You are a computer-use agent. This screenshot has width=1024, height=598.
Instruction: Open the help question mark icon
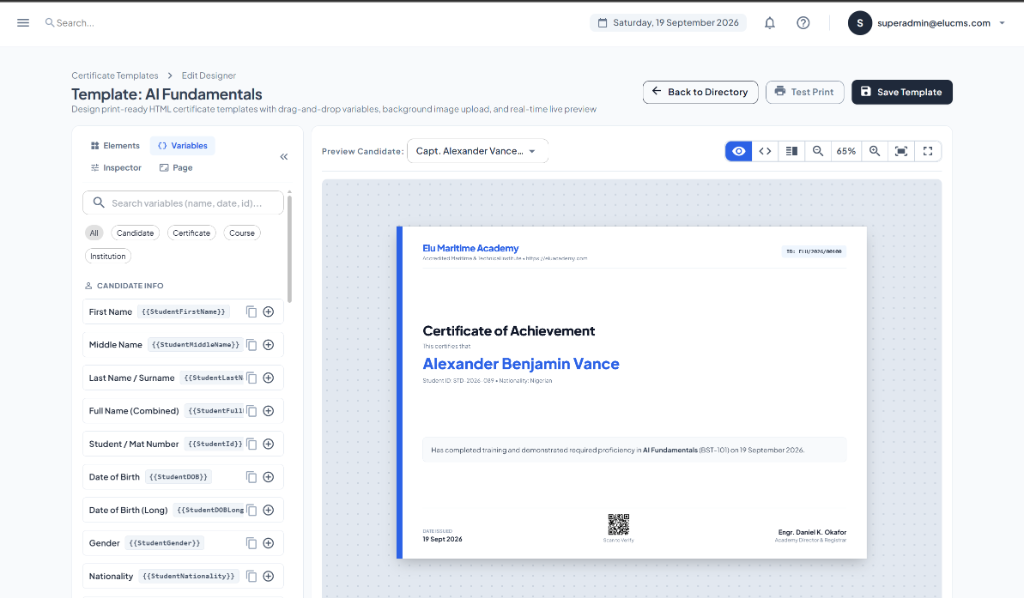(803, 23)
